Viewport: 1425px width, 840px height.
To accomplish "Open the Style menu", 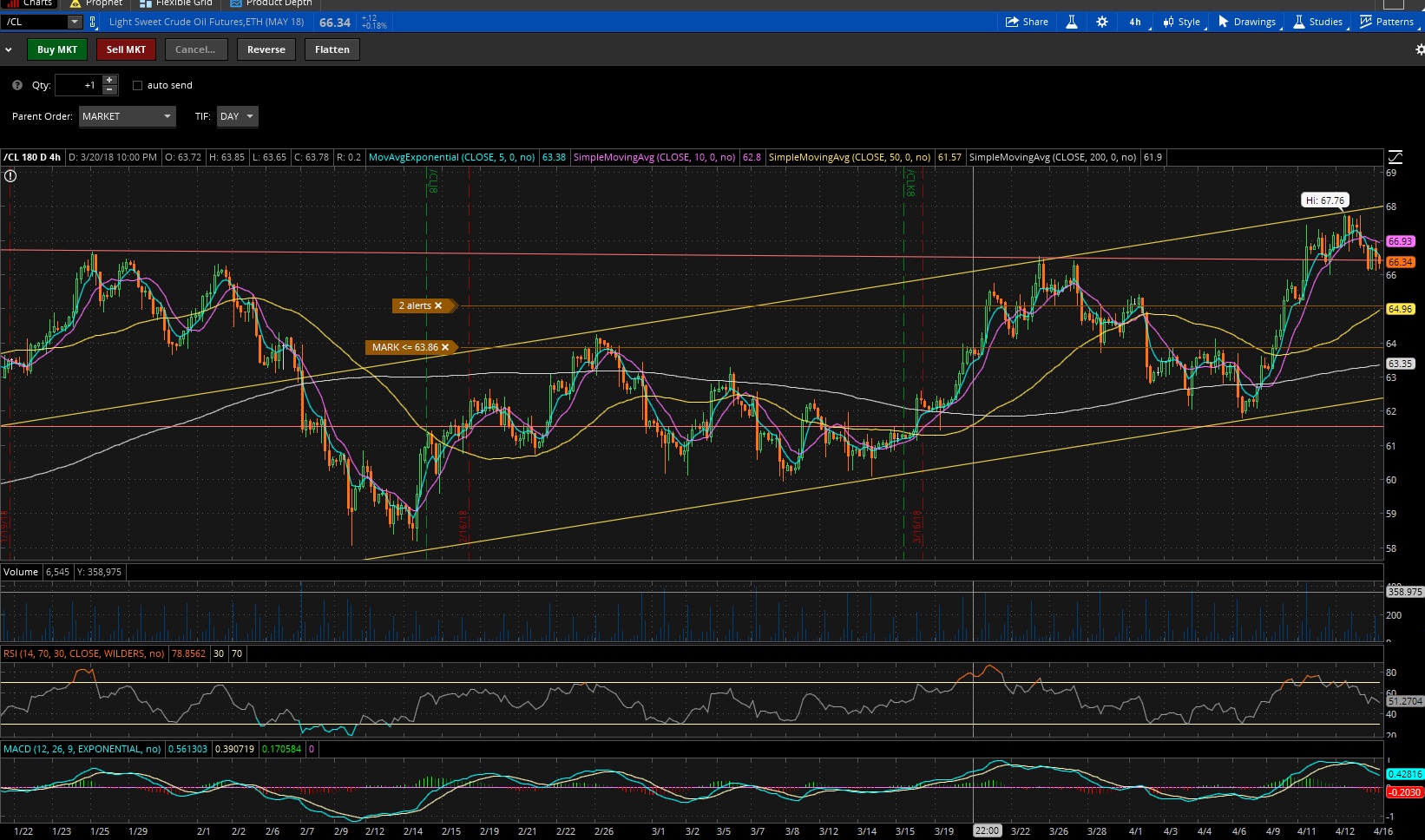I will [1182, 22].
